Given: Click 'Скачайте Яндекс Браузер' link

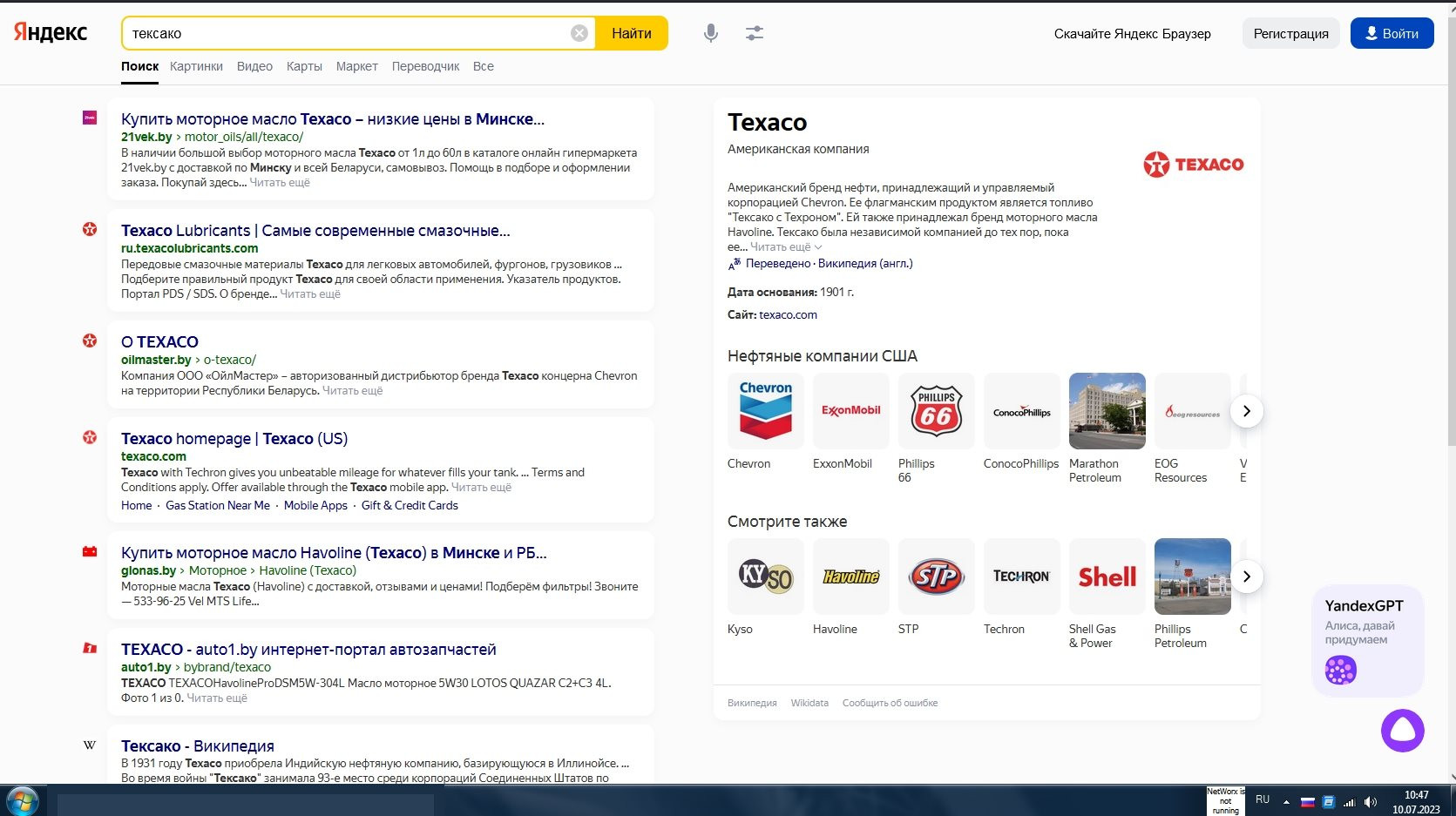Looking at the screenshot, I should pyautogui.click(x=1132, y=34).
